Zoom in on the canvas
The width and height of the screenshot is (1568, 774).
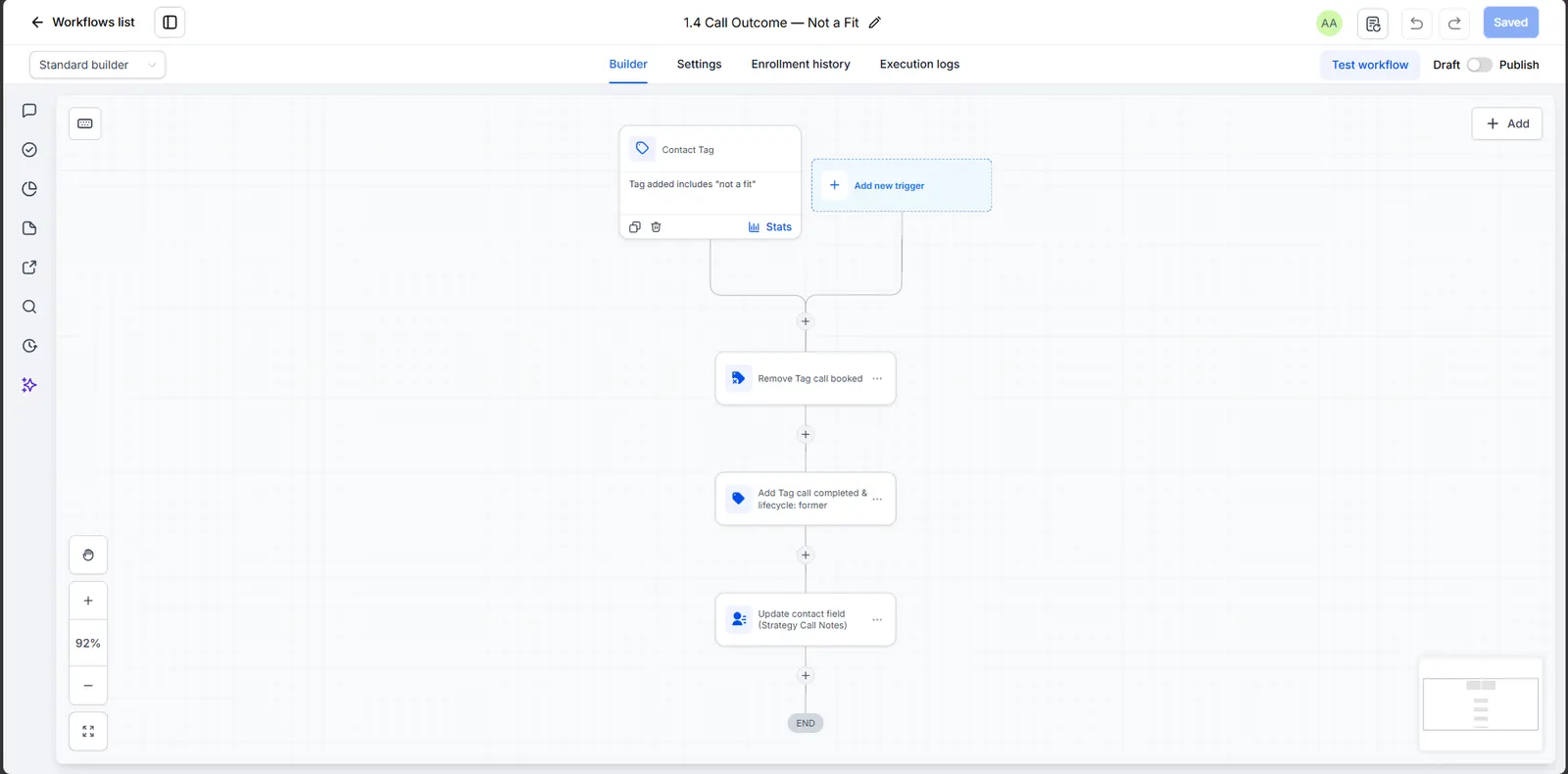coord(88,601)
